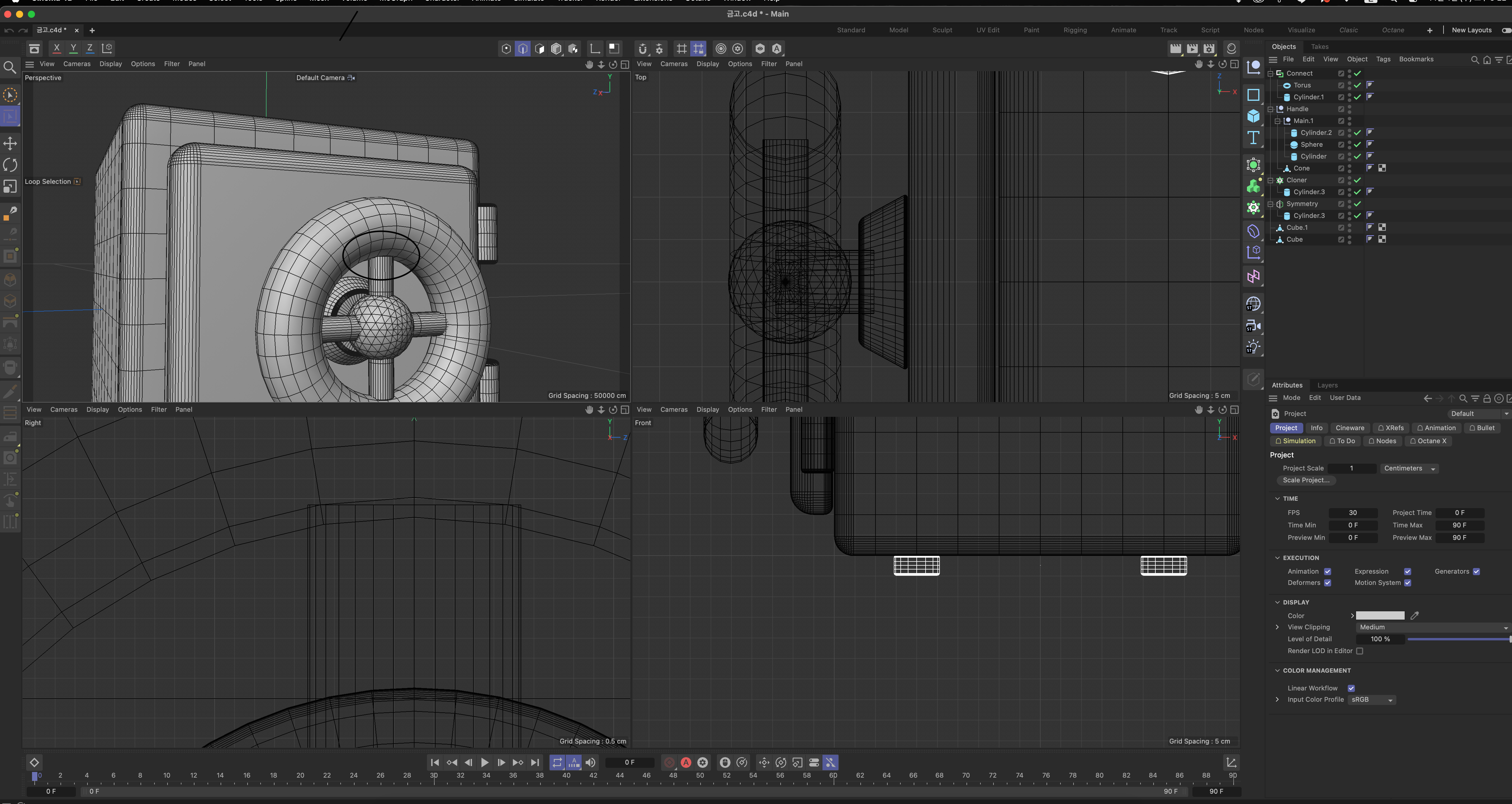Viewport: 1512px width, 804px height.
Task: Open the Takes tab
Action: (1320, 46)
